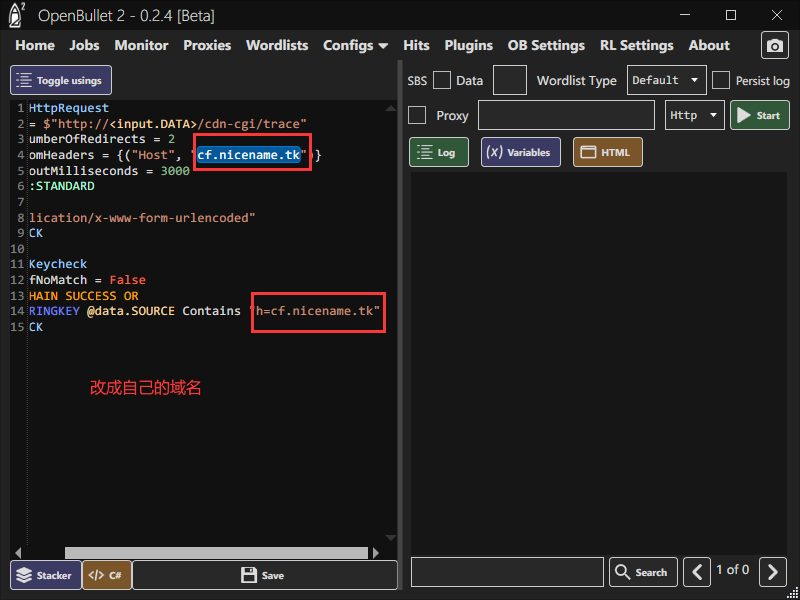The height and width of the screenshot is (600, 800).
Task: Switch to C# code view
Action: 106,575
